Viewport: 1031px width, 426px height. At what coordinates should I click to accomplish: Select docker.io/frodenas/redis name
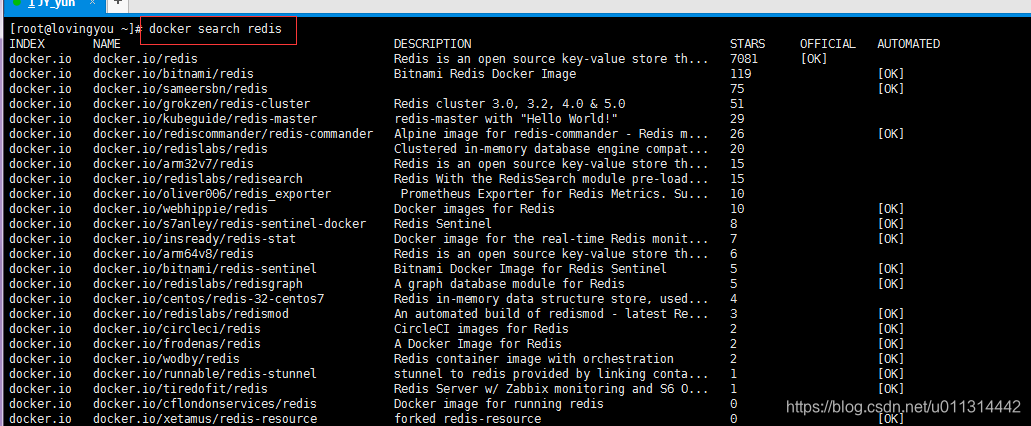point(177,344)
